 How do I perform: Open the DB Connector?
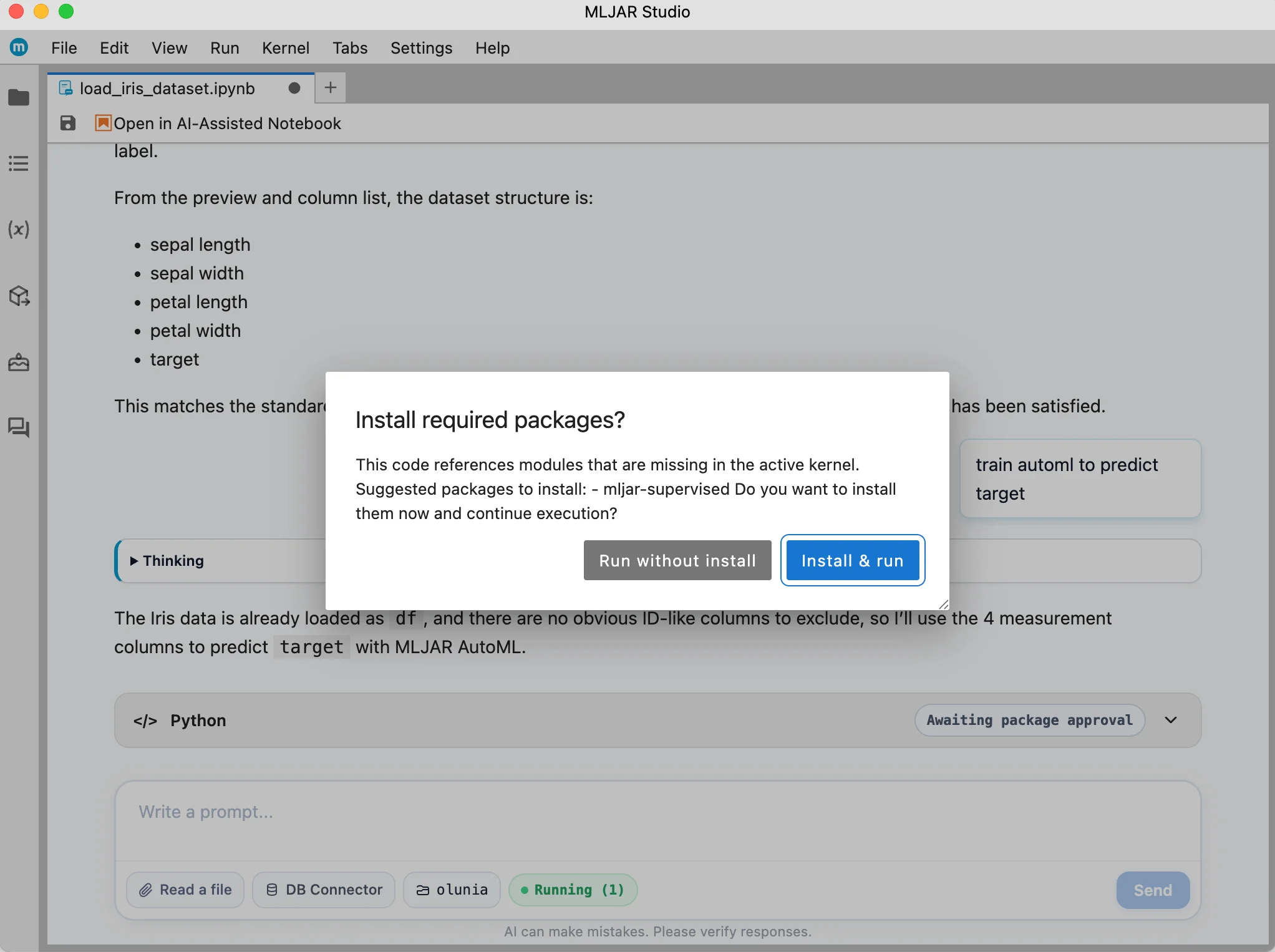pyautogui.click(x=324, y=890)
